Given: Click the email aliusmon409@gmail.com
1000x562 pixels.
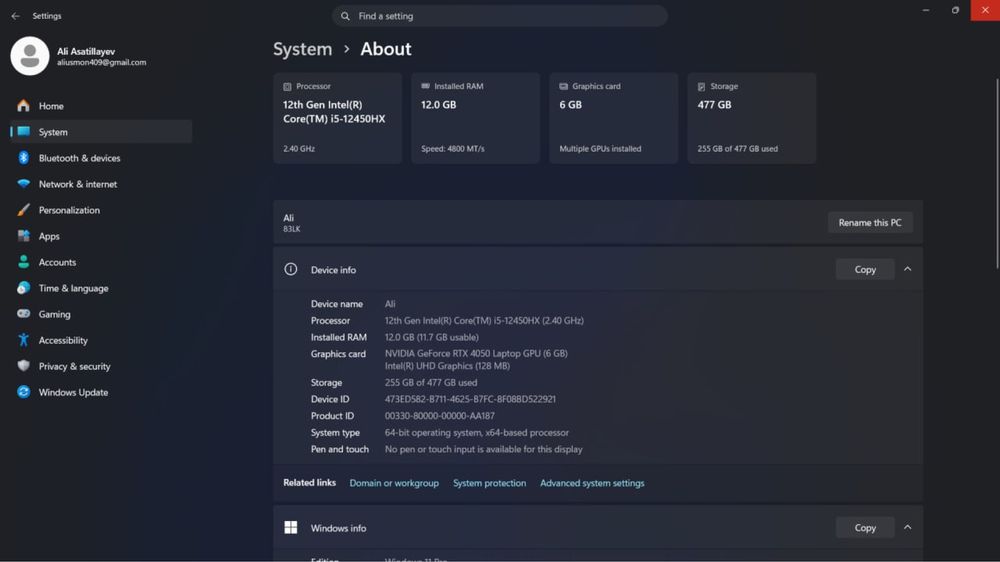Looking at the screenshot, I should pos(101,63).
